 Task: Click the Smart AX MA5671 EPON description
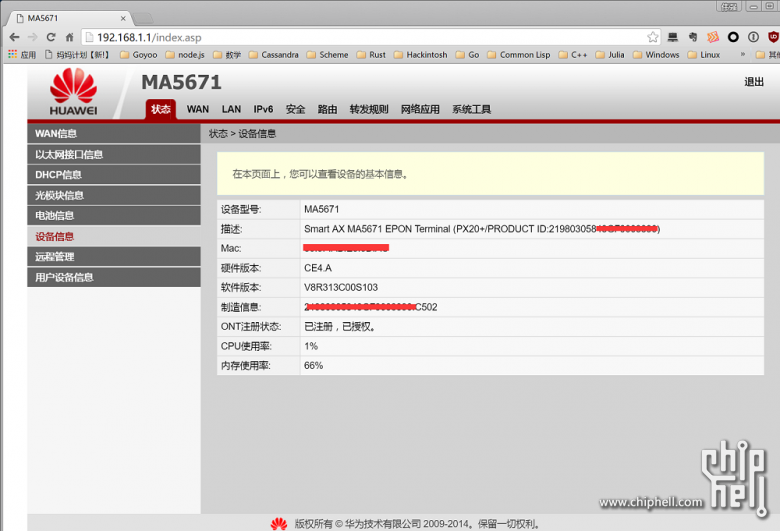[x=482, y=229]
